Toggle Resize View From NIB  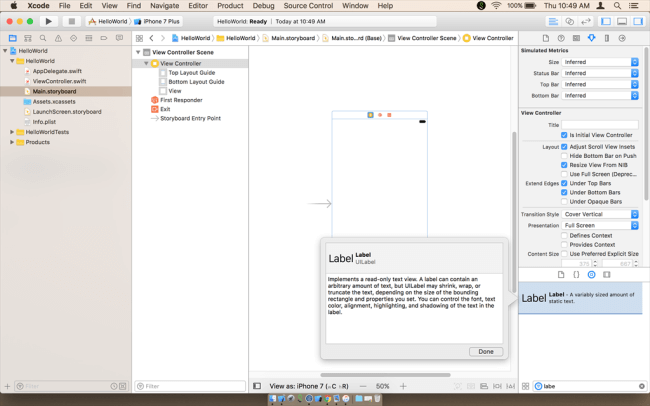pos(564,165)
